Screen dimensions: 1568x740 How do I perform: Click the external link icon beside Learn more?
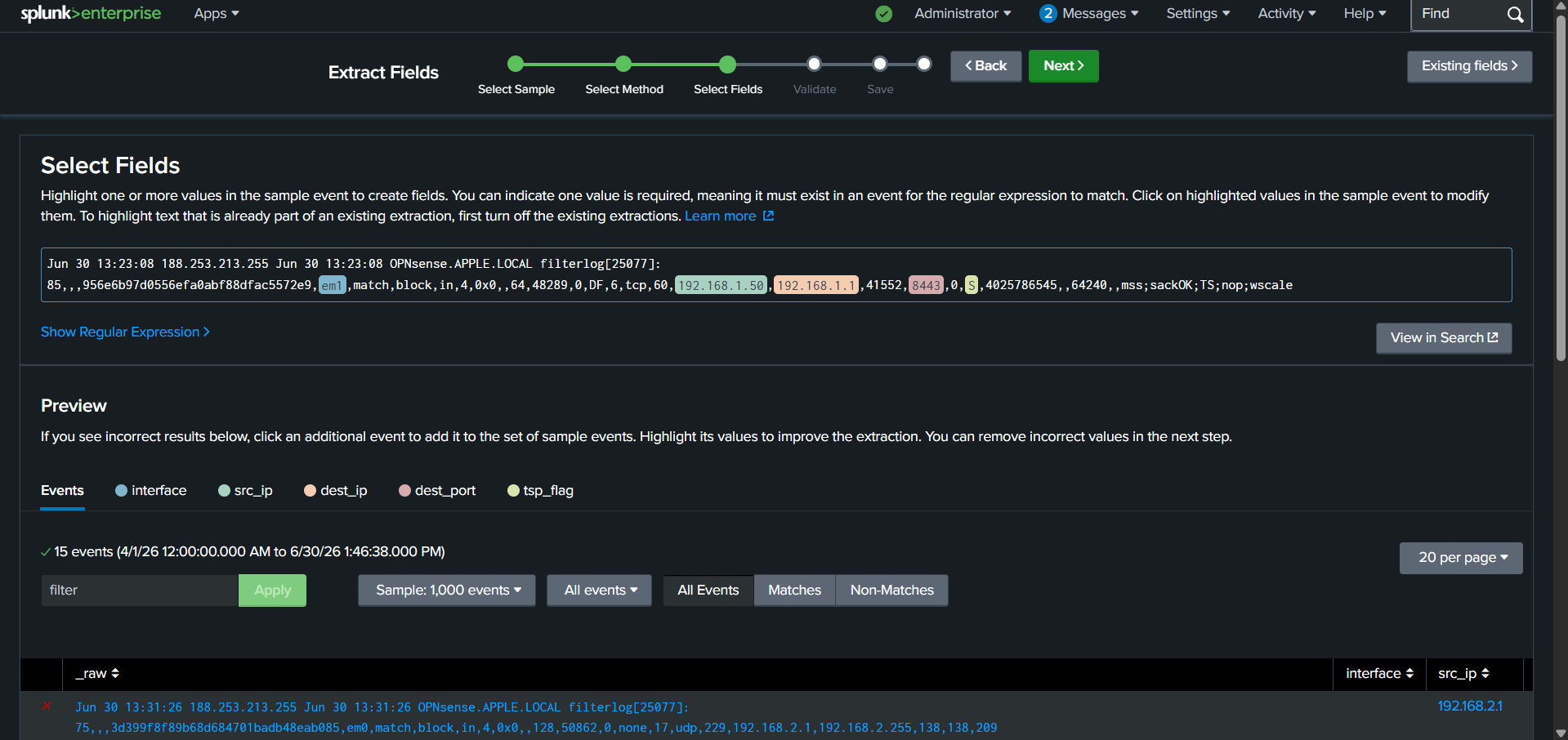coord(768,216)
